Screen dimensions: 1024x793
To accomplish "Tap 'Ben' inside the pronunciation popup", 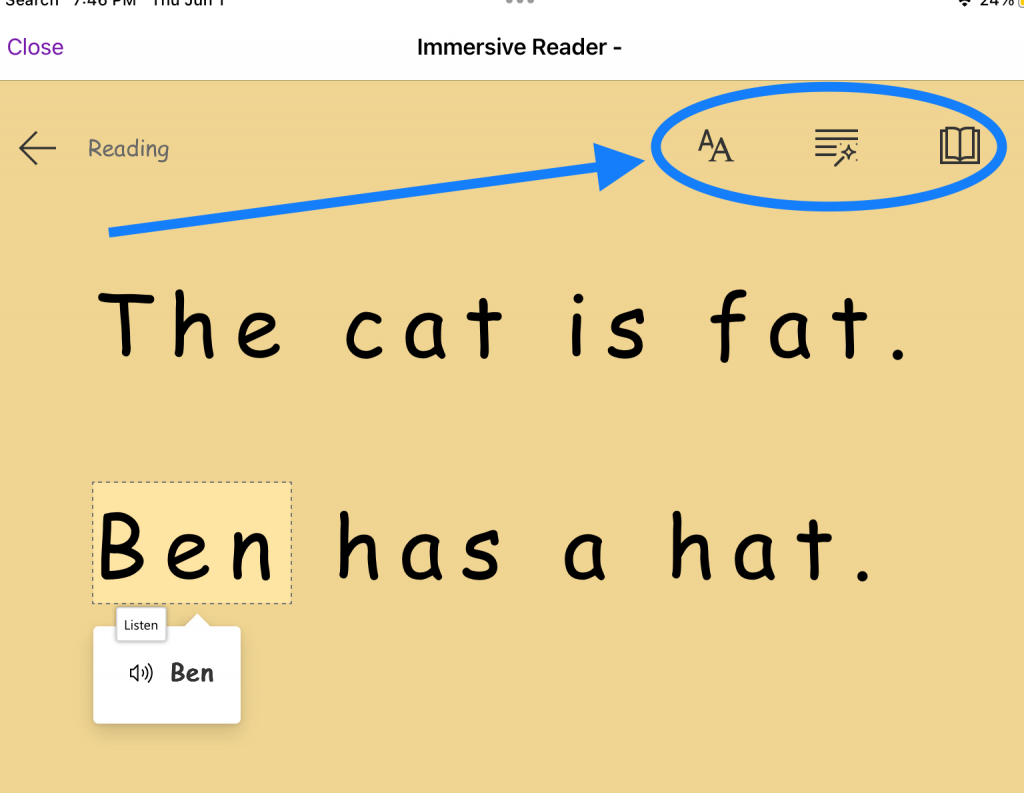I will coord(192,672).
